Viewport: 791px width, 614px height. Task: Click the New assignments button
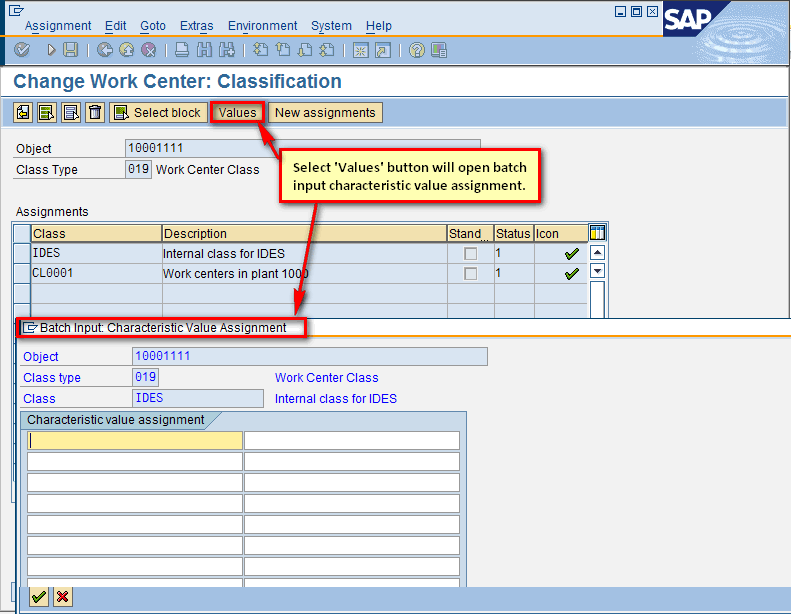[x=325, y=113]
